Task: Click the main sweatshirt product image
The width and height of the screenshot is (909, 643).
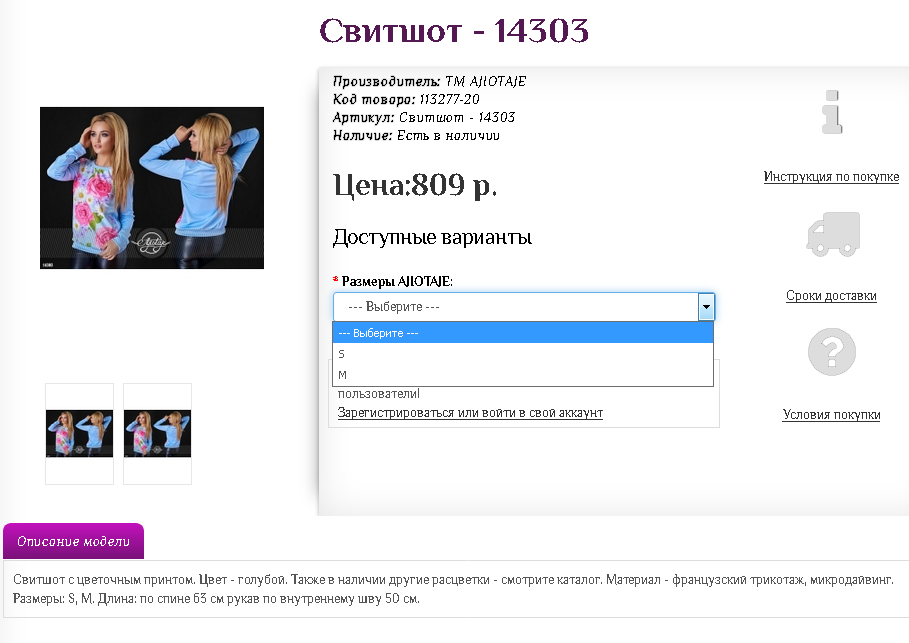Action: point(152,188)
